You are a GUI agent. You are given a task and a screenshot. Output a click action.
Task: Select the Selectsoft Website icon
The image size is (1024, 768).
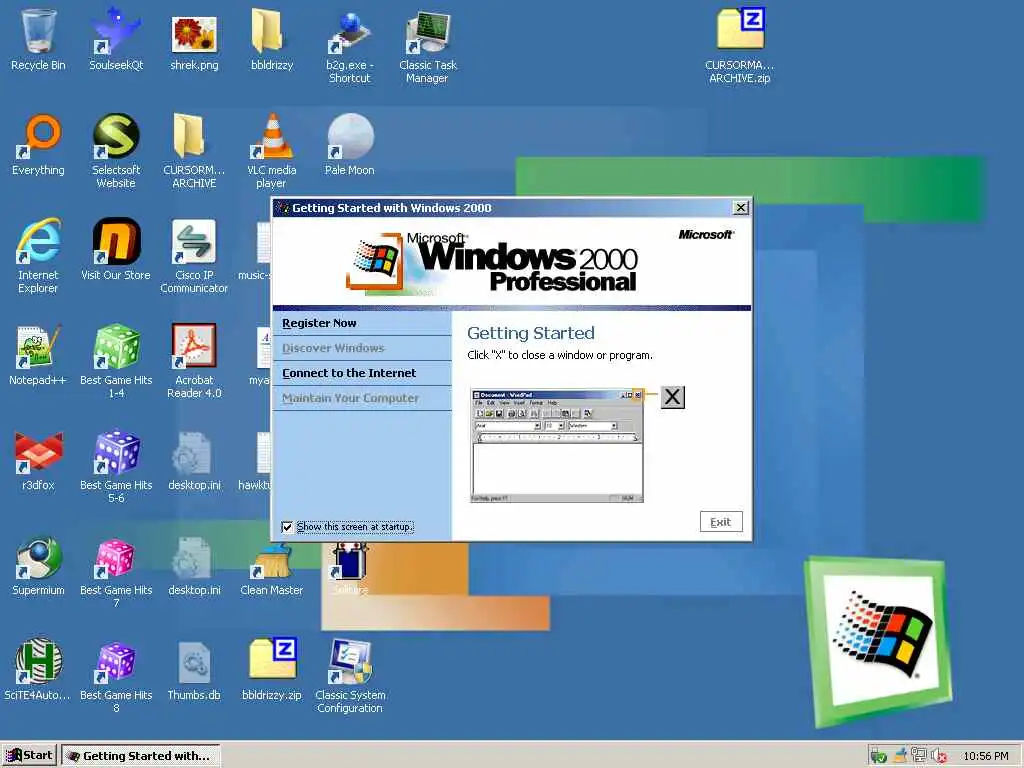(x=116, y=136)
